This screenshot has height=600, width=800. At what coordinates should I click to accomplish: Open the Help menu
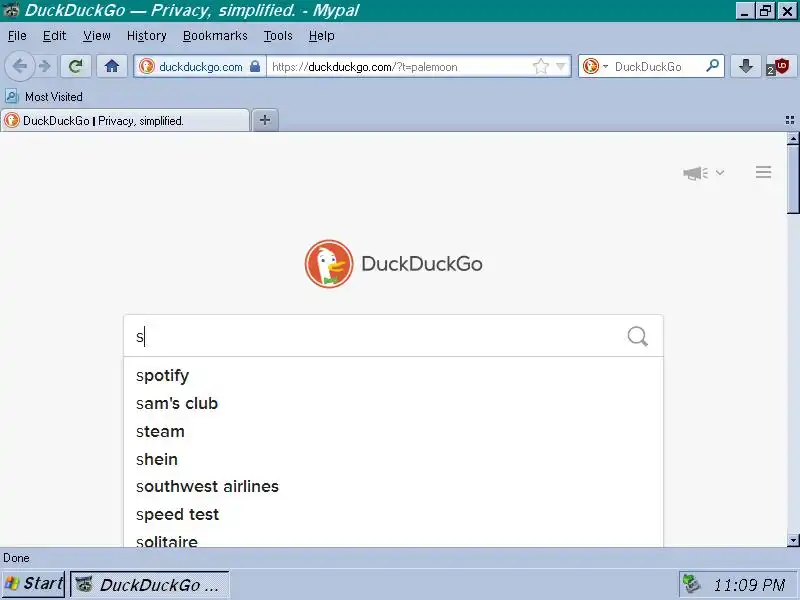pyautogui.click(x=321, y=36)
